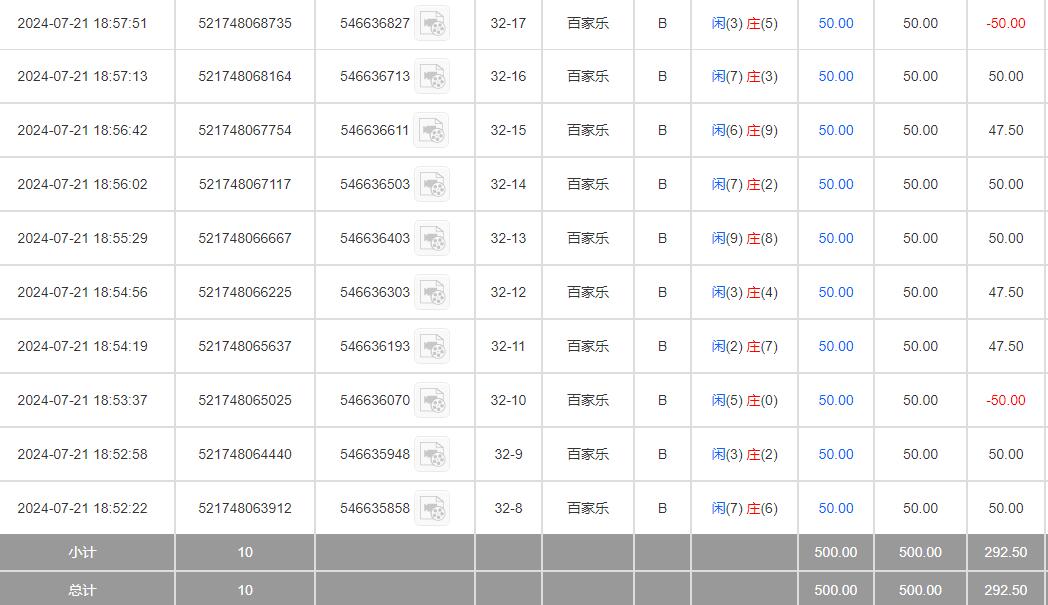Open bet details link for round 32-13
The width and height of the screenshot is (1048, 605).
tap(835, 238)
